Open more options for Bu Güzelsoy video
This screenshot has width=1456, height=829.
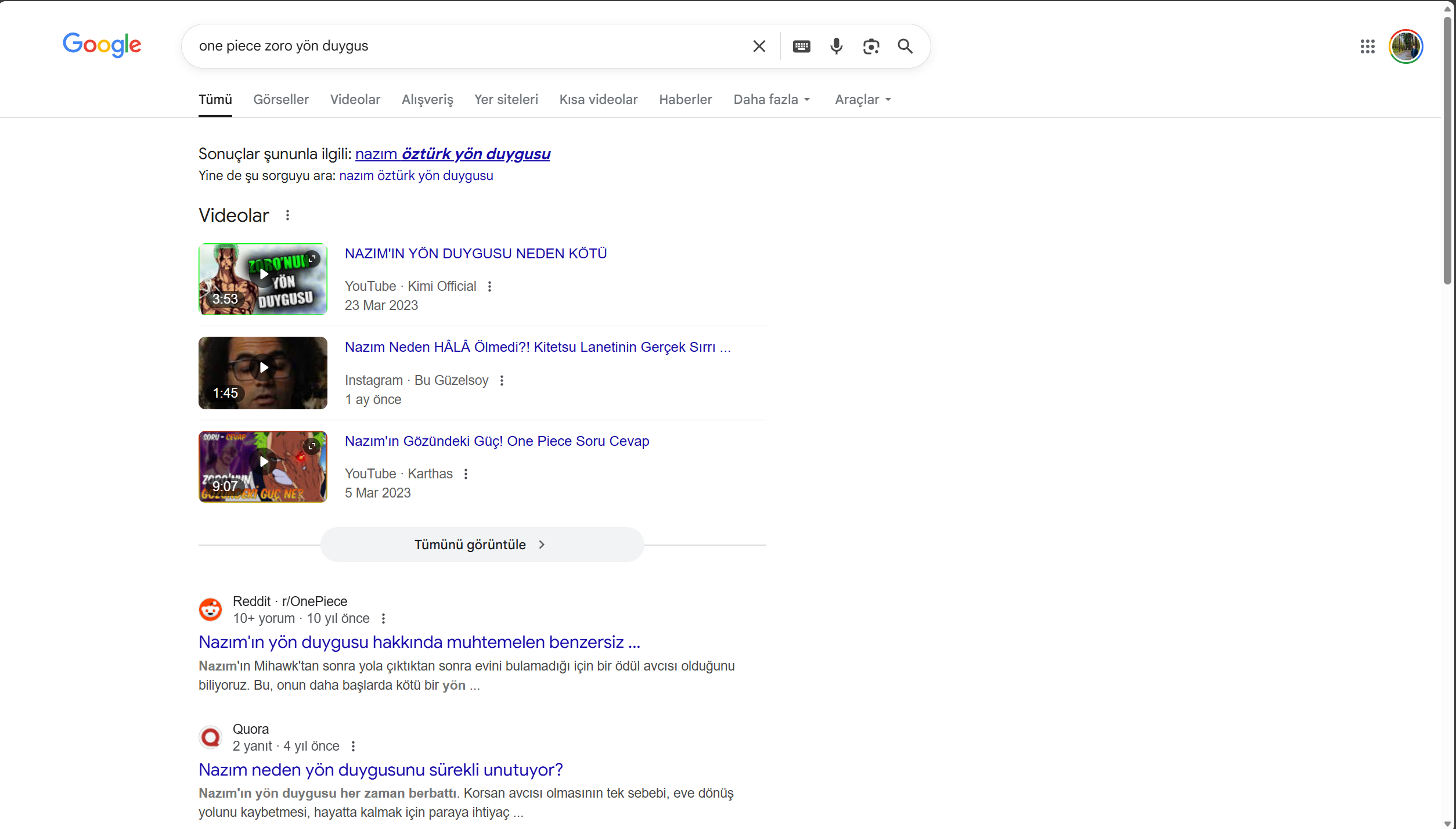(502, 380)
